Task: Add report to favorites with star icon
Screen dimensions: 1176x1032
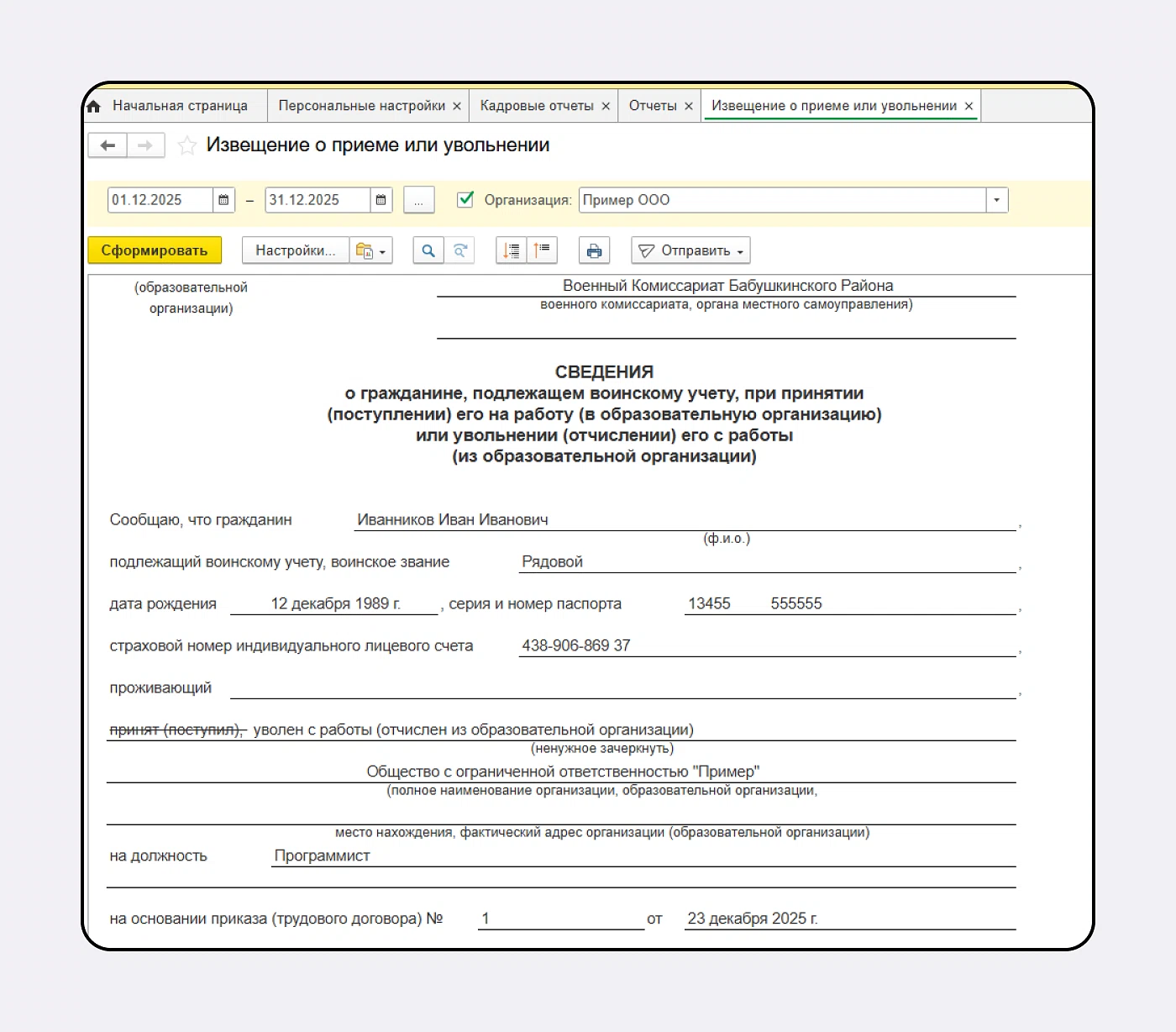Action: (x=187, y=145)
